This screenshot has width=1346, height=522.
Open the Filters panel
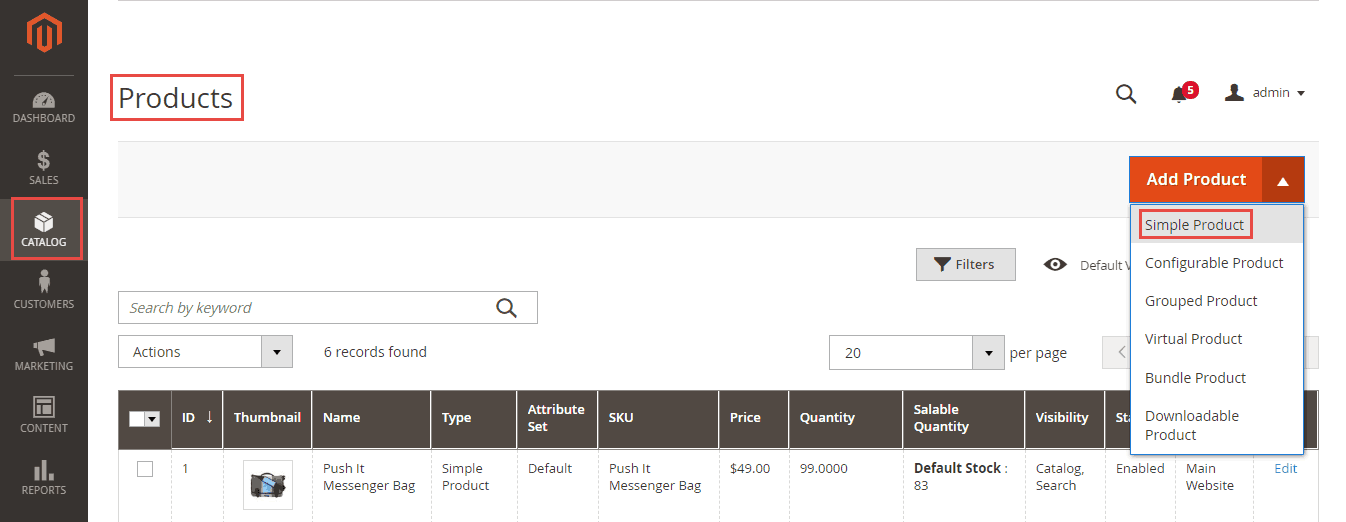click(x=966, y=264)
